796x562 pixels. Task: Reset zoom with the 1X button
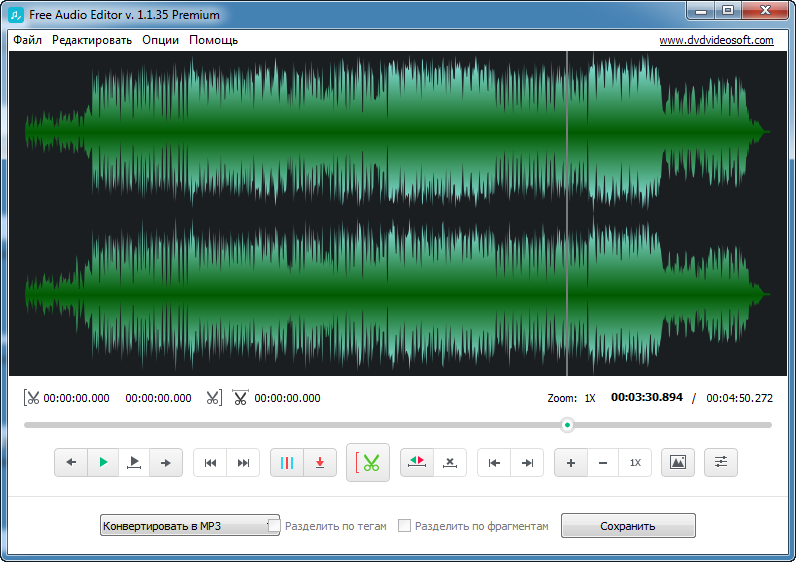tap(635, 462)
